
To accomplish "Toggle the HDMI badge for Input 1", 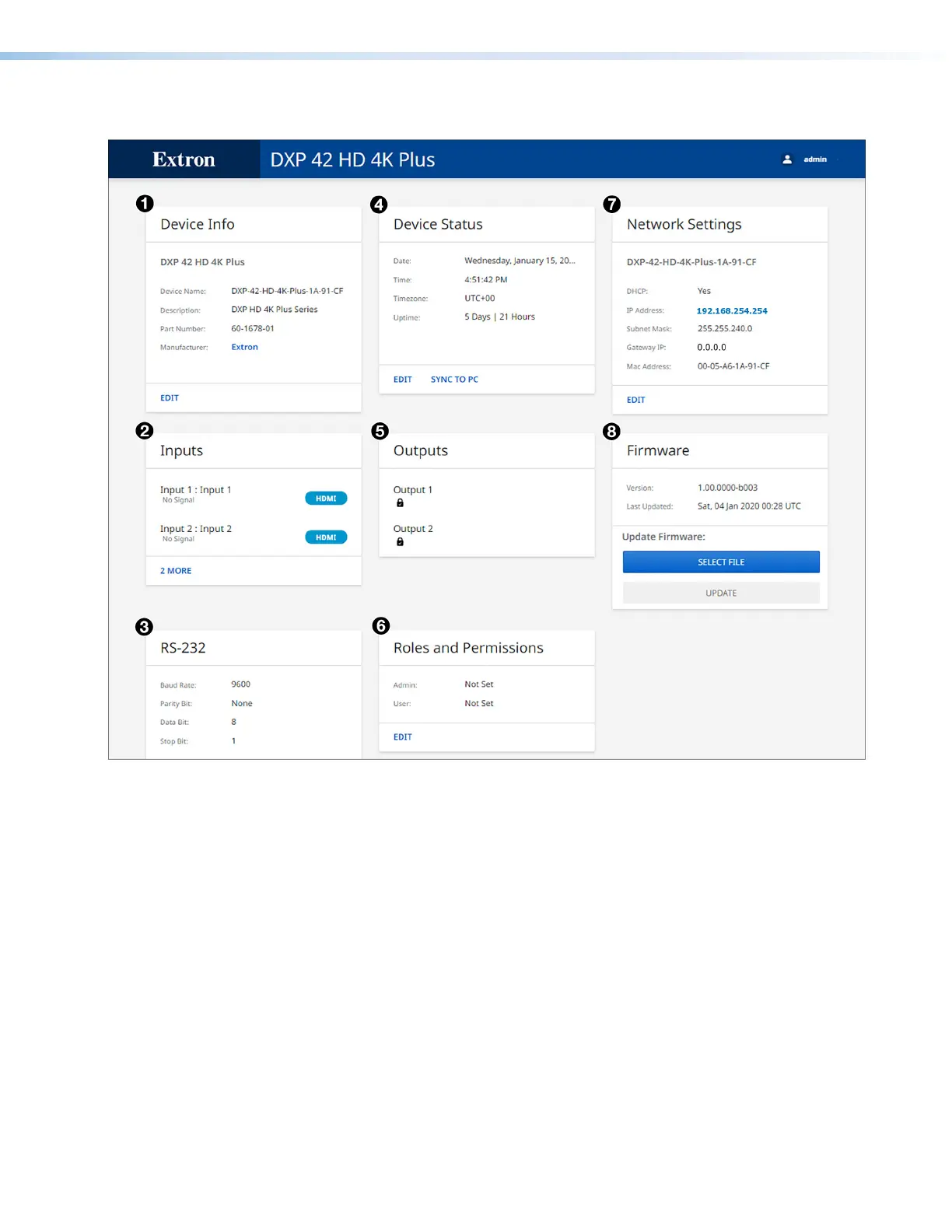I will point(326,499).
